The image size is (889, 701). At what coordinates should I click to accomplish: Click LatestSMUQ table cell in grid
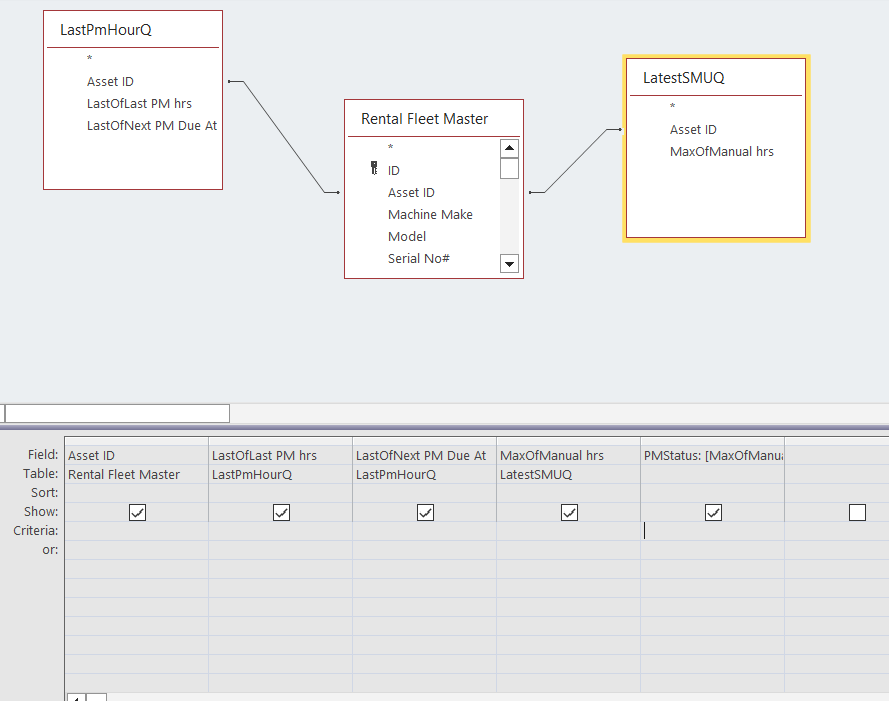click(x=569, y=474)
